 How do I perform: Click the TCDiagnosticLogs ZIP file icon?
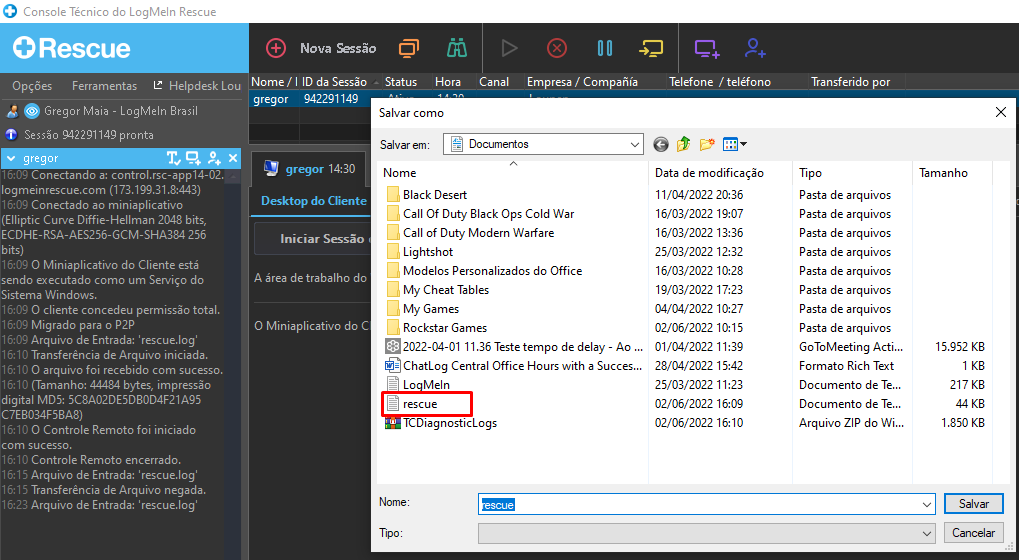393,423
